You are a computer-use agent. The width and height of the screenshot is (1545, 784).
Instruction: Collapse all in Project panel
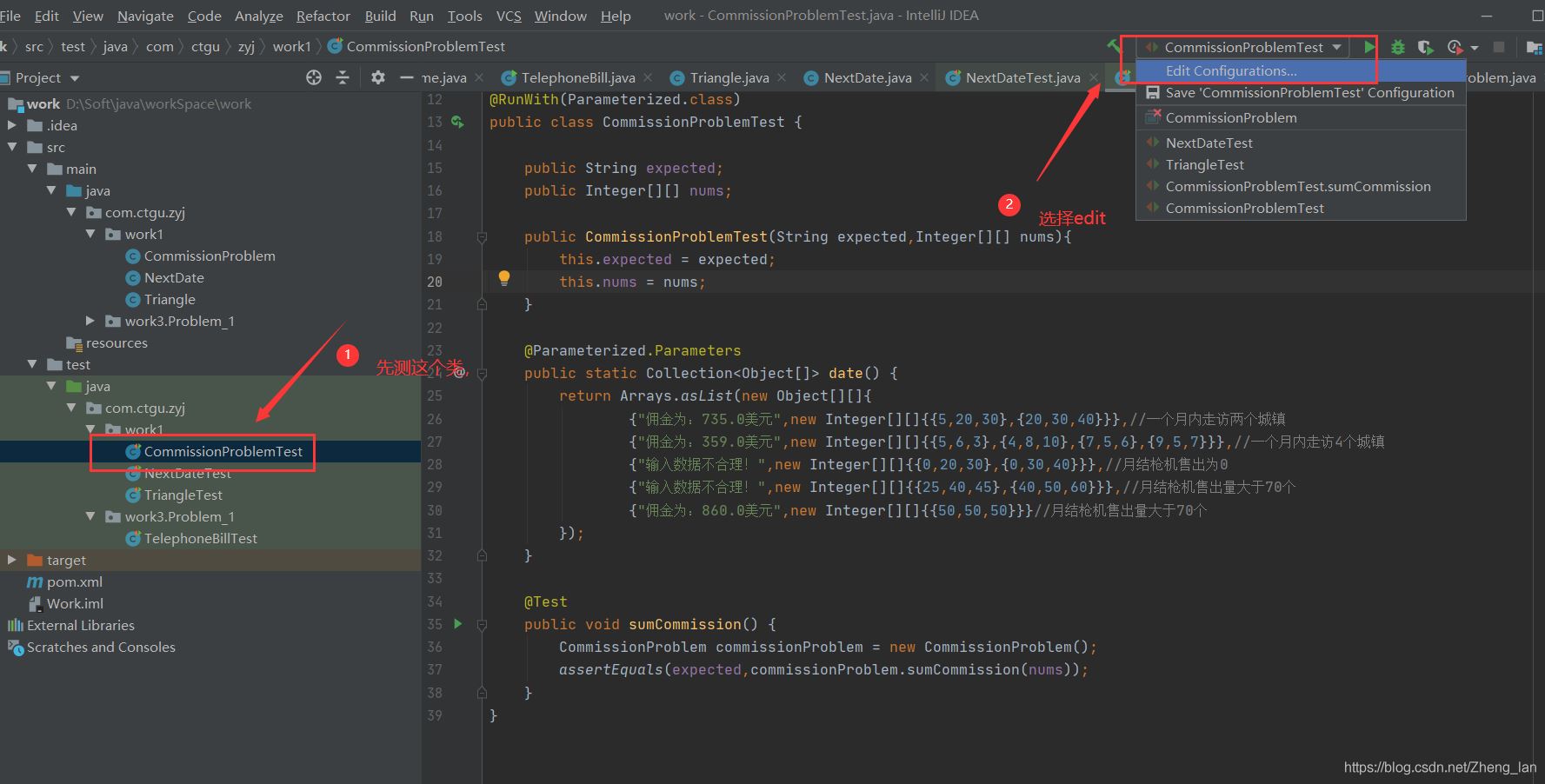(x=343, y=77)
